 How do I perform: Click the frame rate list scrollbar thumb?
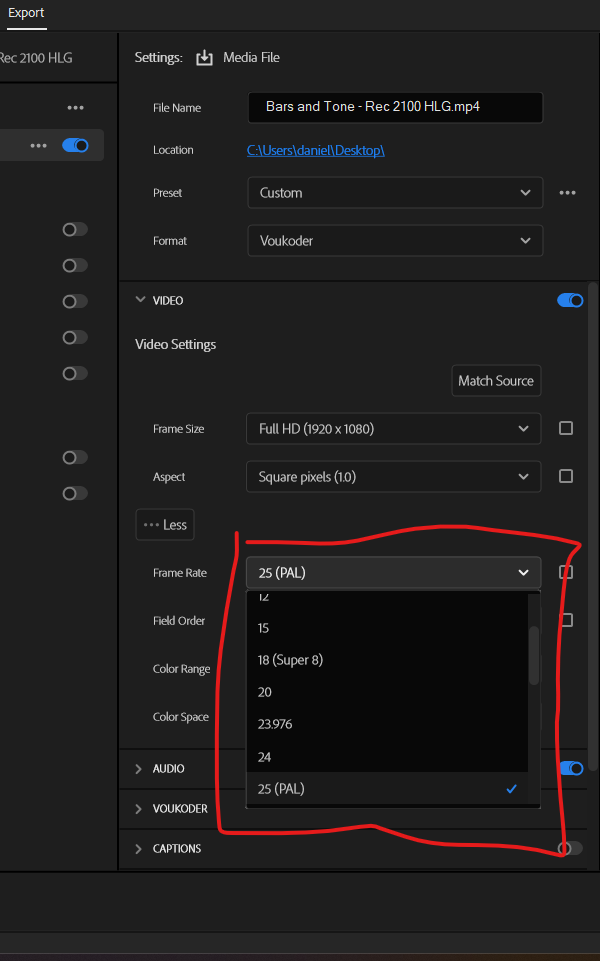pyautogui.click(x=534, y=655)
